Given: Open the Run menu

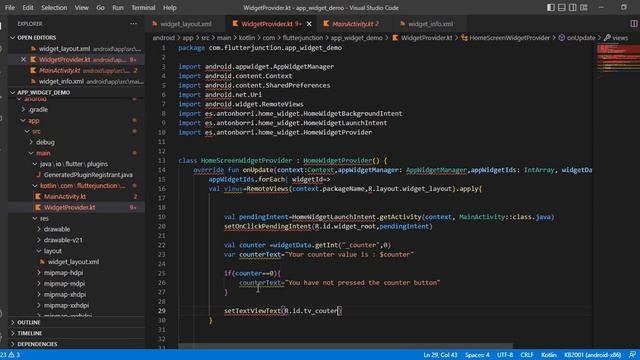Looking at the screenshot, I should point(118,8).
